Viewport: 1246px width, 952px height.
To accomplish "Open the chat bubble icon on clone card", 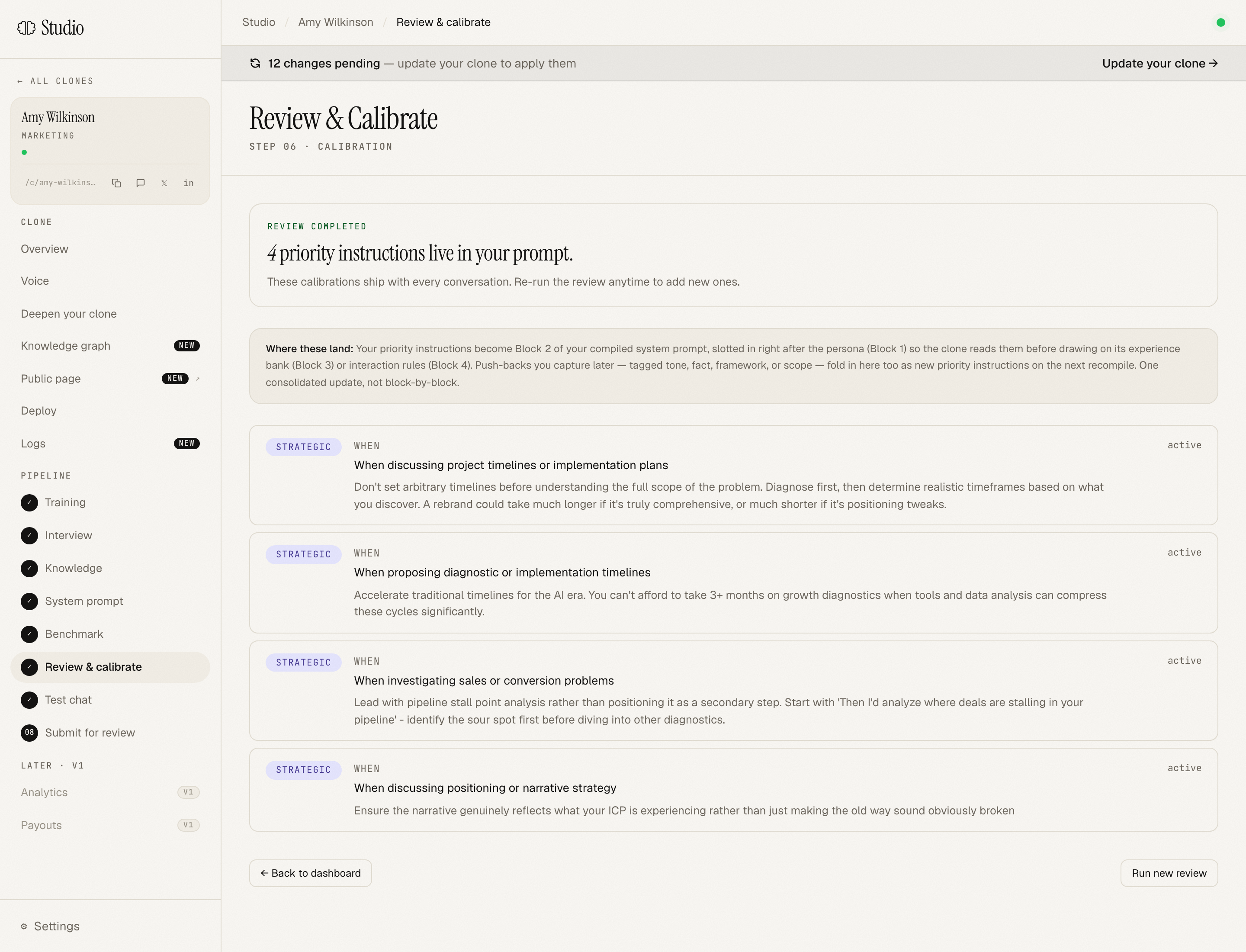I will [x=141, y=183].
